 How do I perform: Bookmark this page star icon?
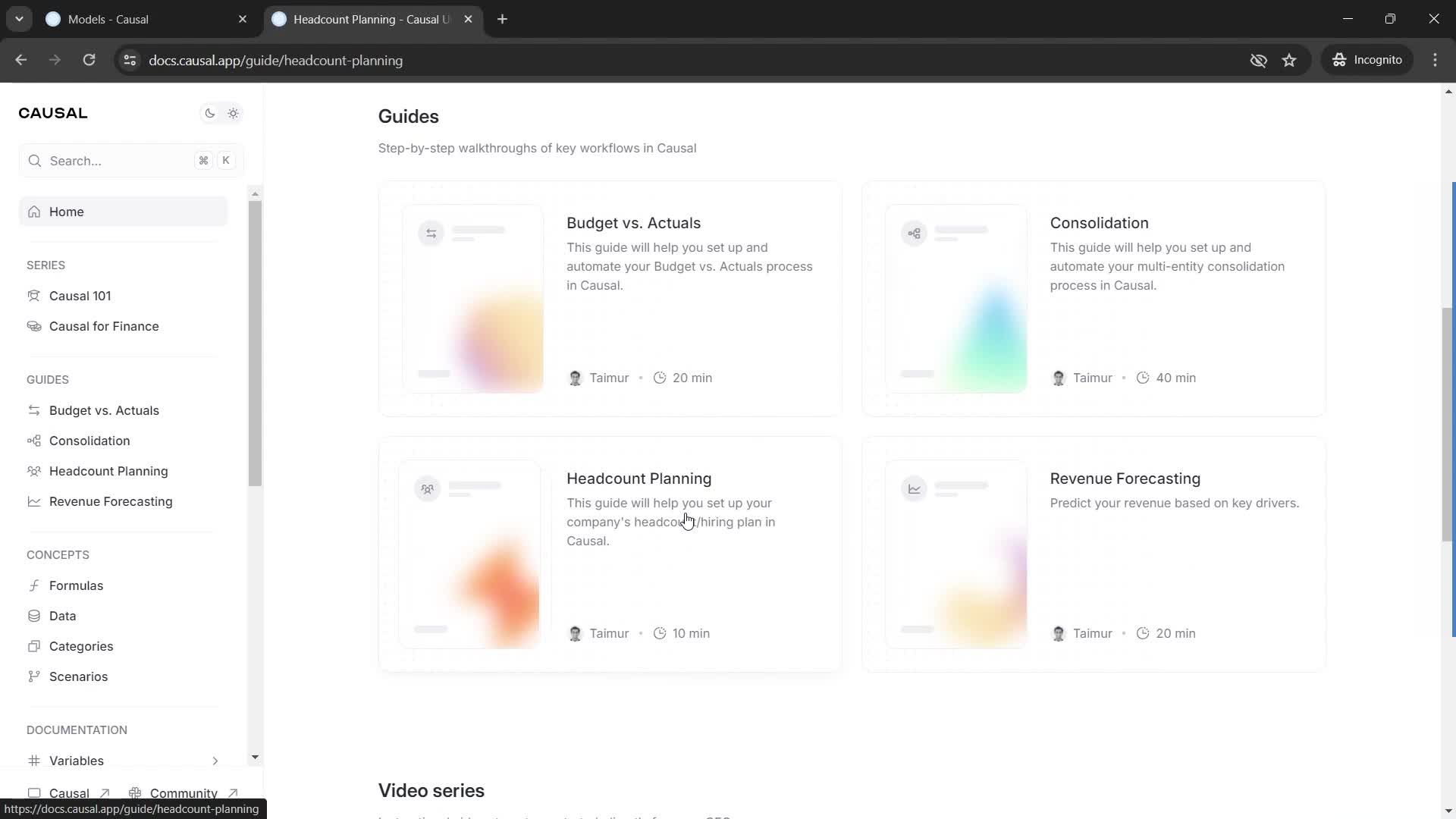pos(1289,60)
